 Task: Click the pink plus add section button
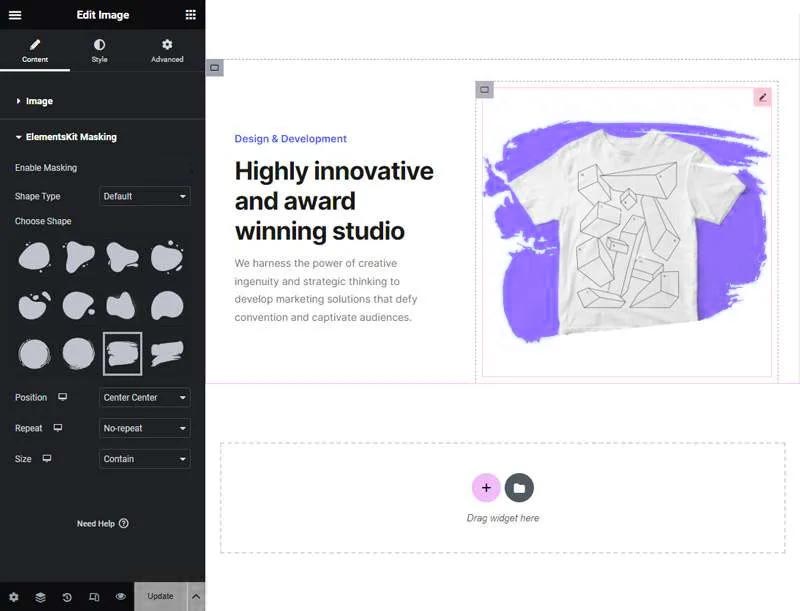[486, 488]
